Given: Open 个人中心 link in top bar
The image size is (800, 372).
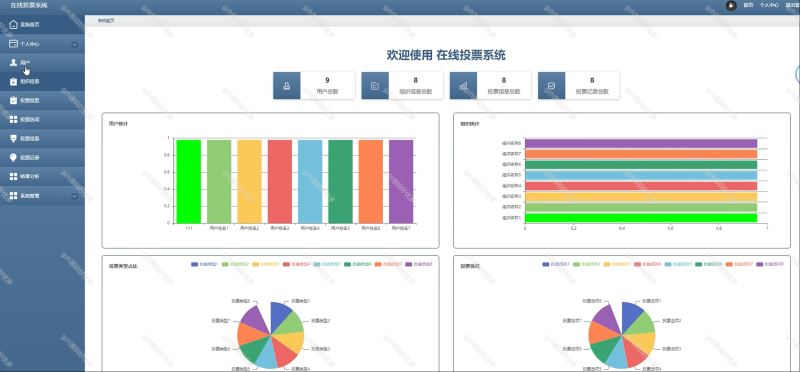Looking at the screenshot, I should point(769,5).
